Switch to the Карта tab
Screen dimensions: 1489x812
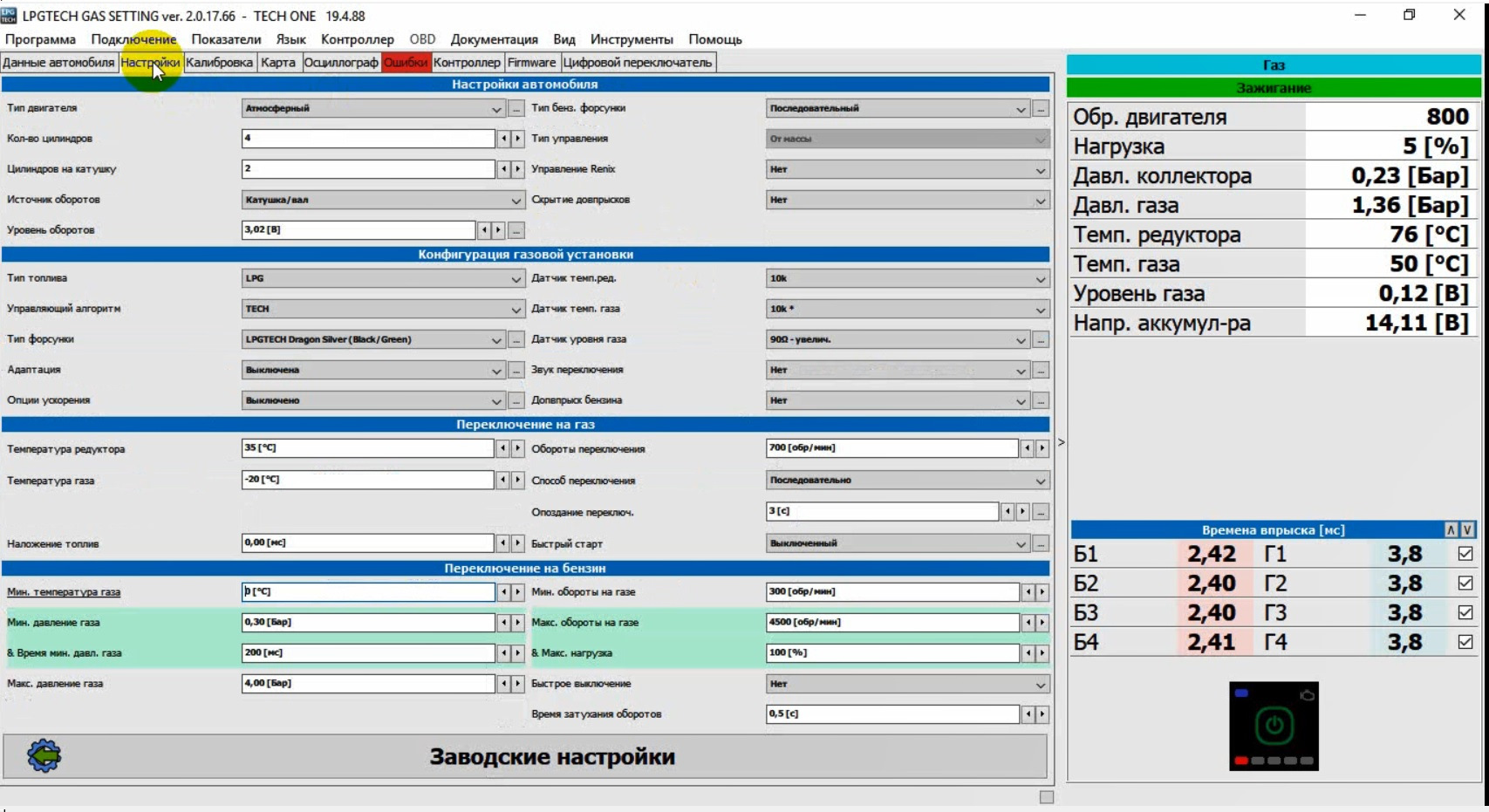(x=278, y=62)
